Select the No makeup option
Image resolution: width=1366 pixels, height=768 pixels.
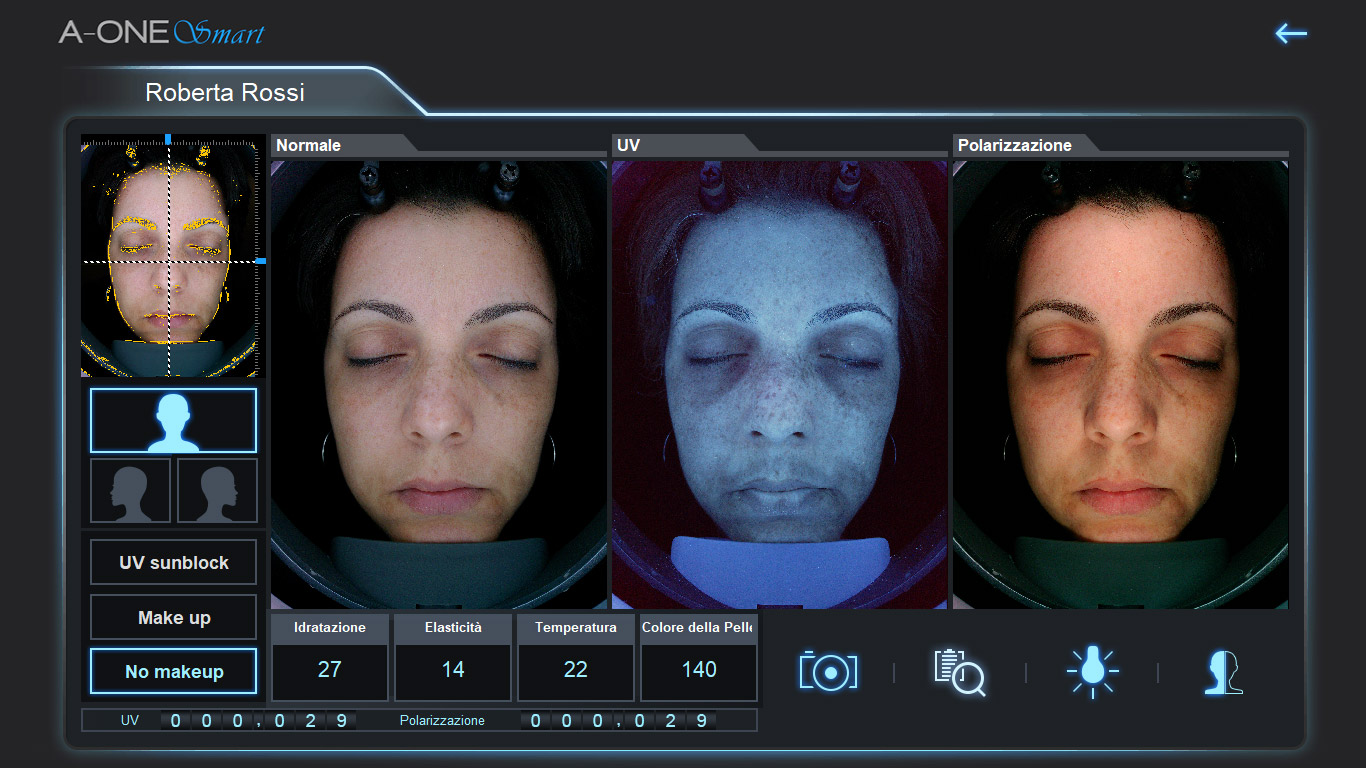coord(173,671)
